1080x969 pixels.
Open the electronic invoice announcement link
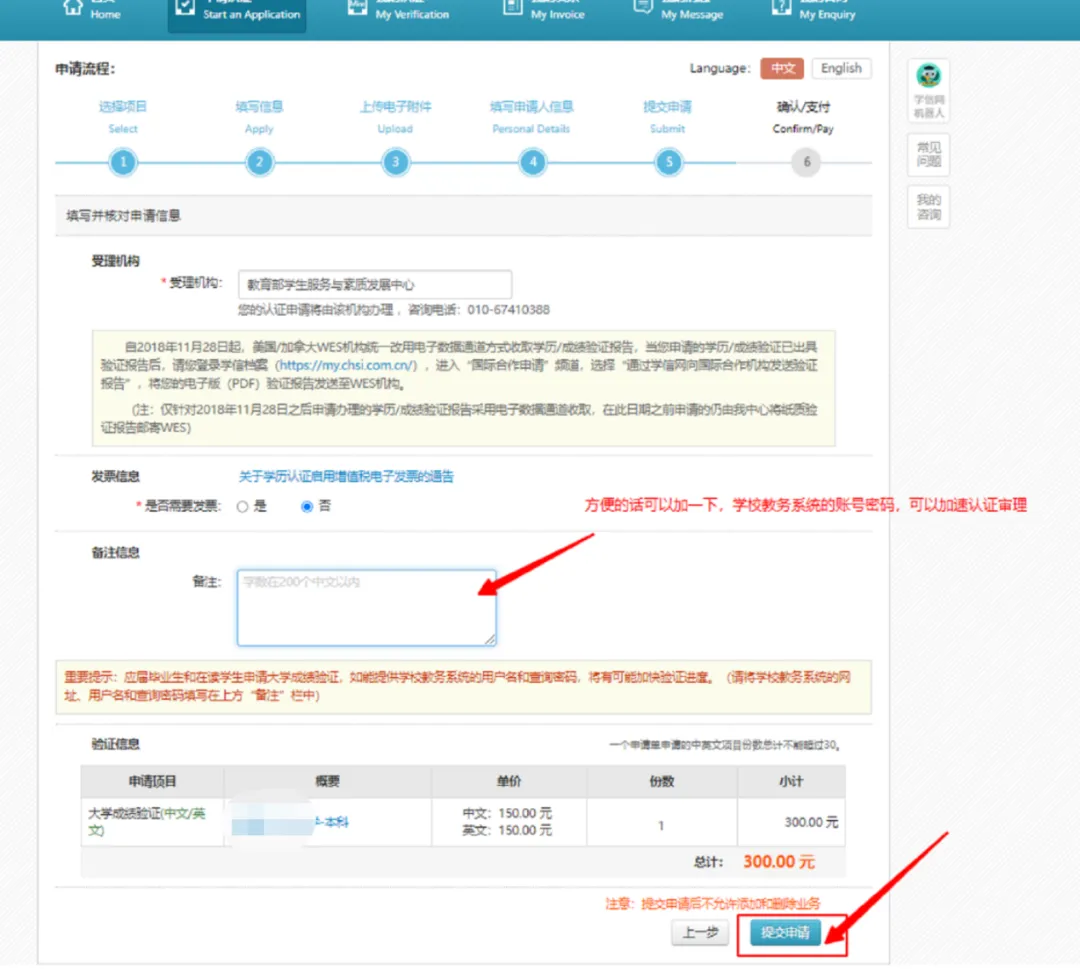coord(345,477)
